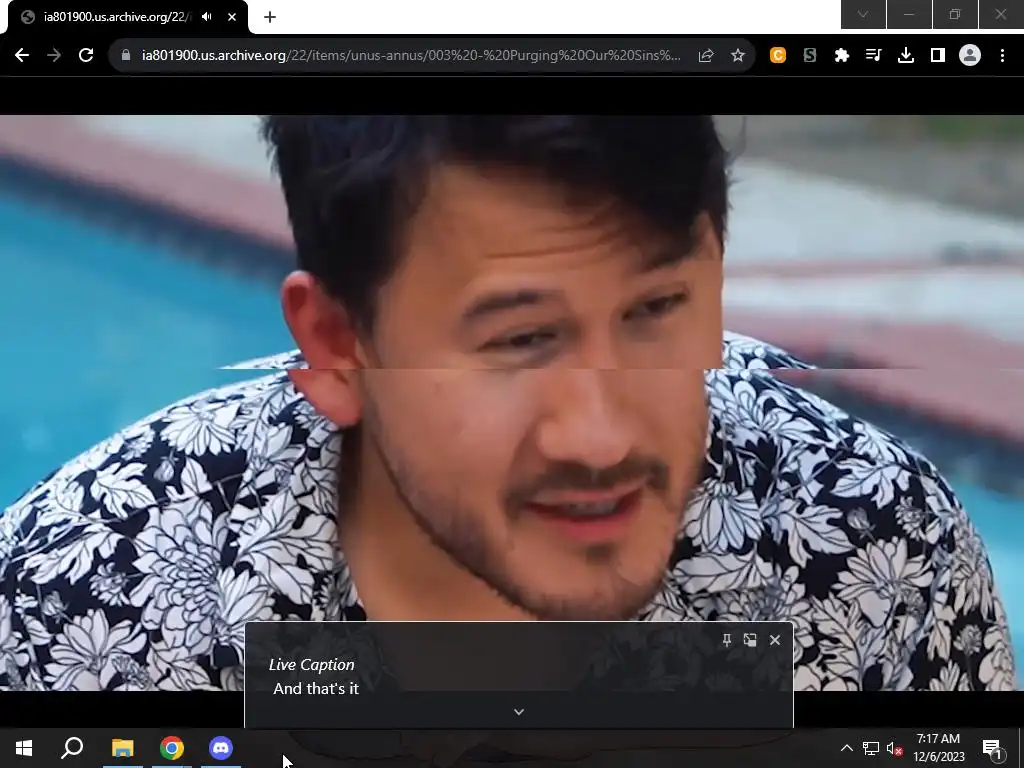Open Discord from the taskbar
This screenshot has width=1024, height=768.
[221, 748]
